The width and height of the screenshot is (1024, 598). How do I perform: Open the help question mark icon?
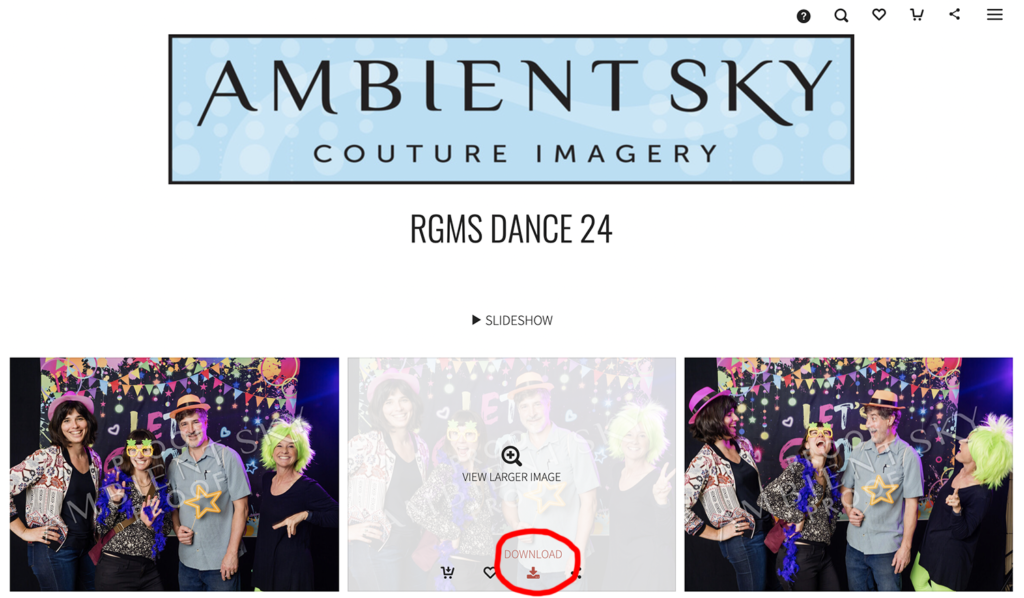[x=803, y=16]
